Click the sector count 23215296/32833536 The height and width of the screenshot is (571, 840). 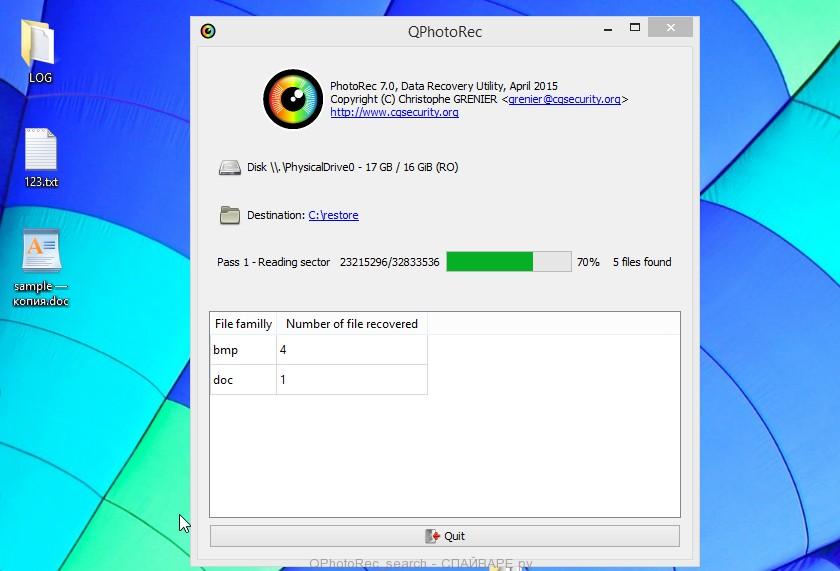(x=389, y=262)
